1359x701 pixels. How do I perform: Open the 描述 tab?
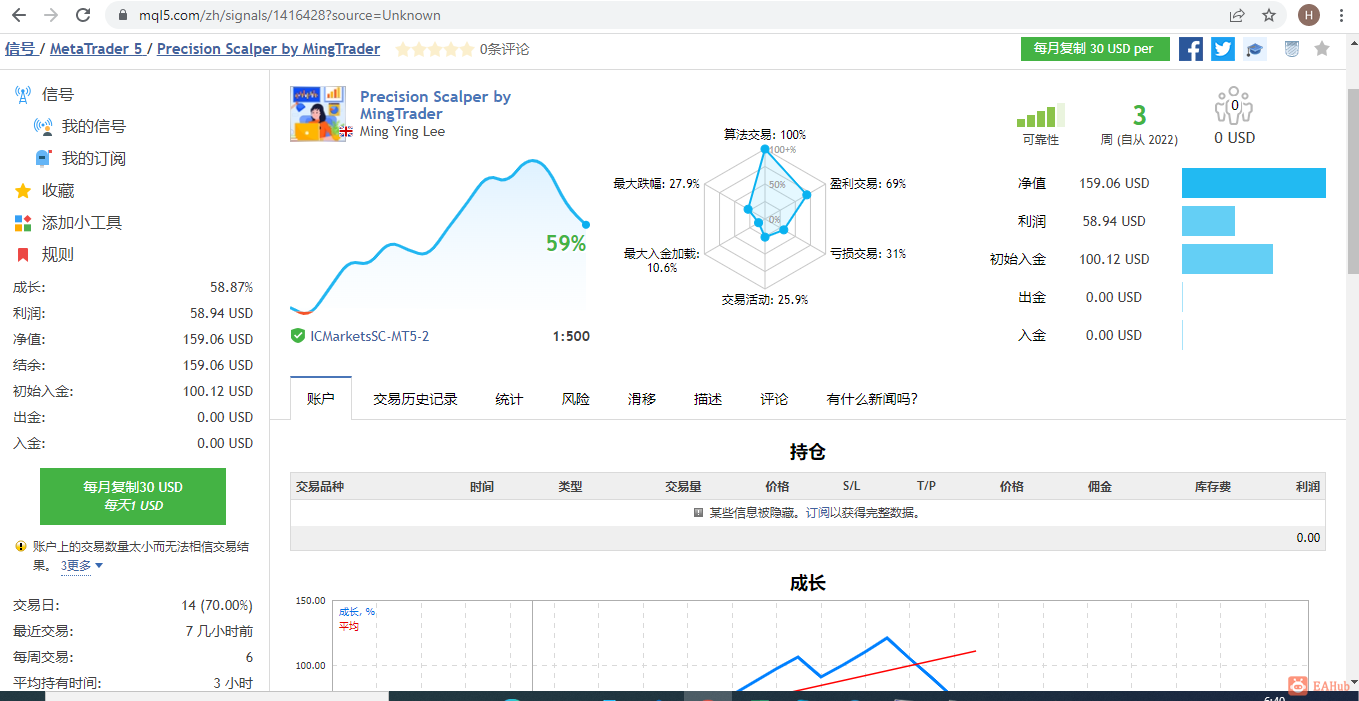[708, 399]
